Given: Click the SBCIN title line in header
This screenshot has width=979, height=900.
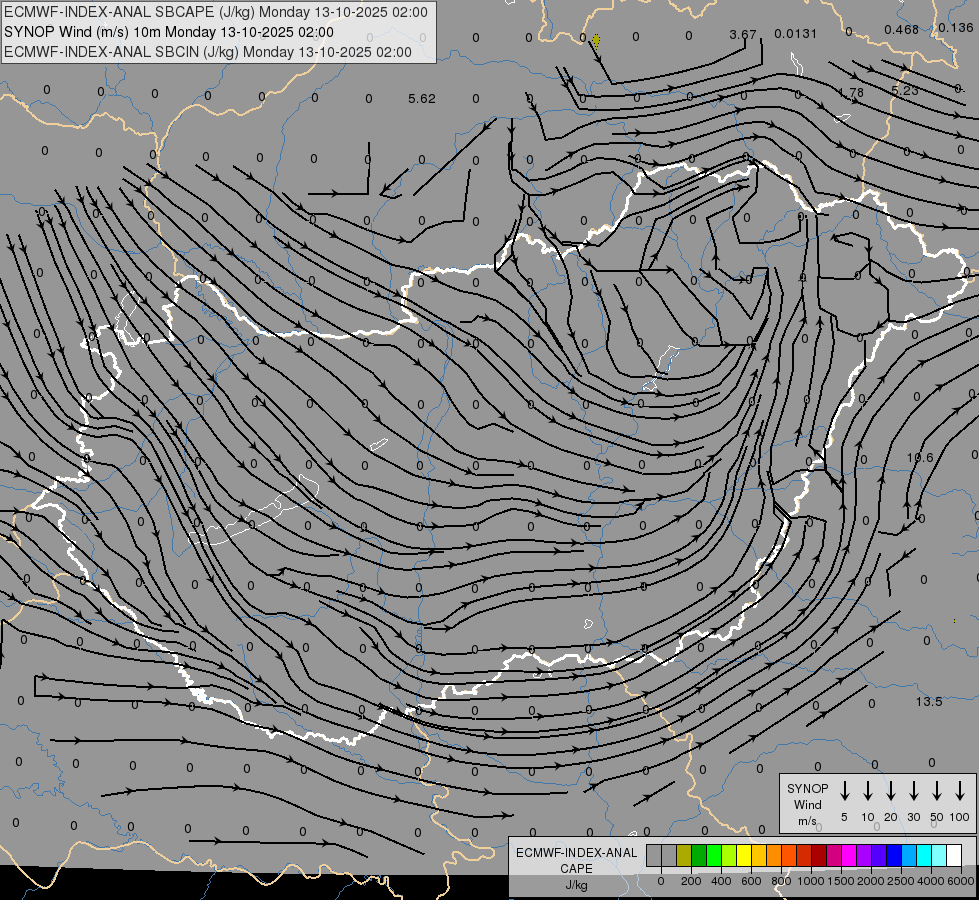Looking at the screenshot, I should point(208,52).
